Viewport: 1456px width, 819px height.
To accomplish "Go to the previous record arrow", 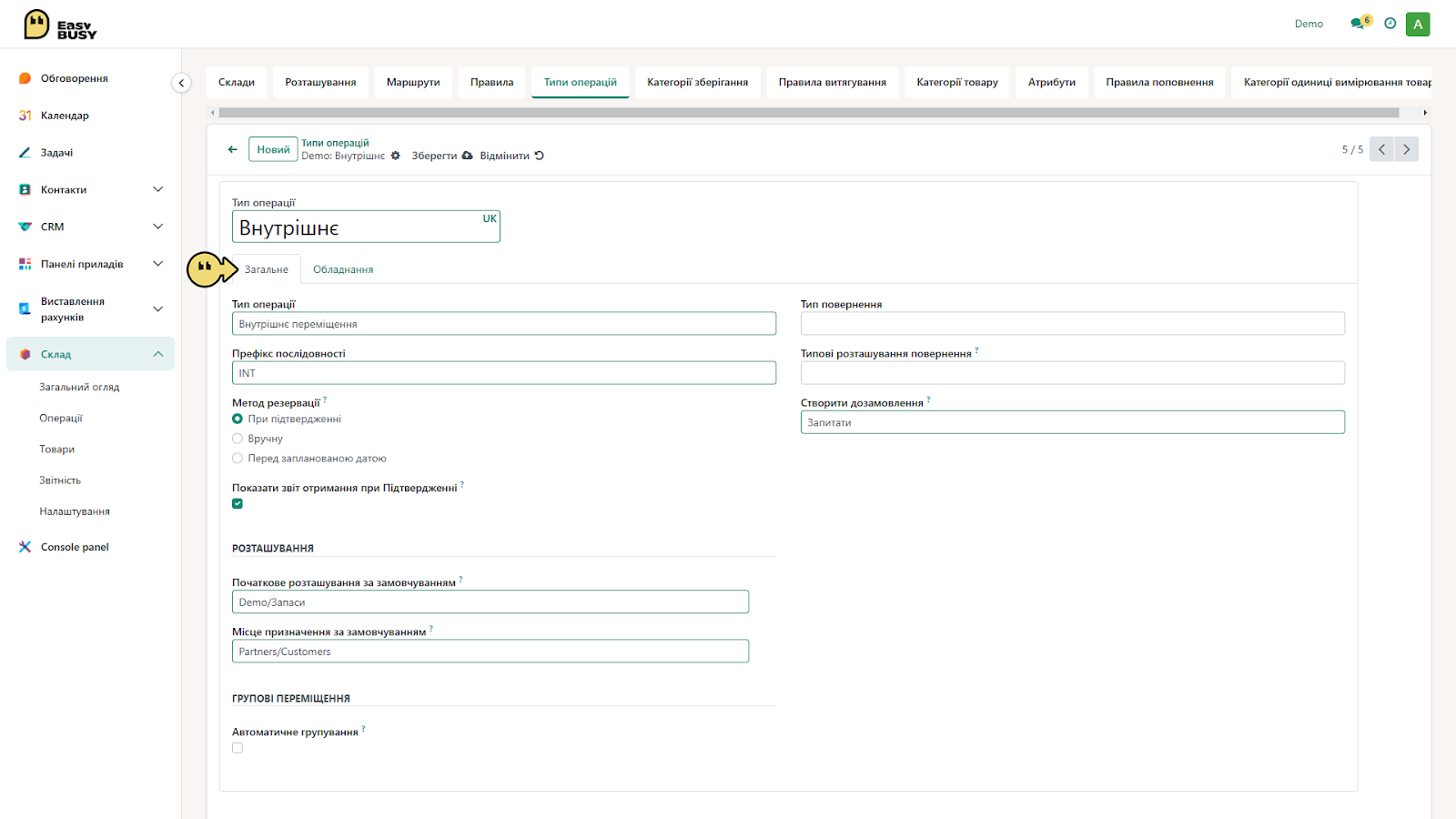I will click(1381, 149).
